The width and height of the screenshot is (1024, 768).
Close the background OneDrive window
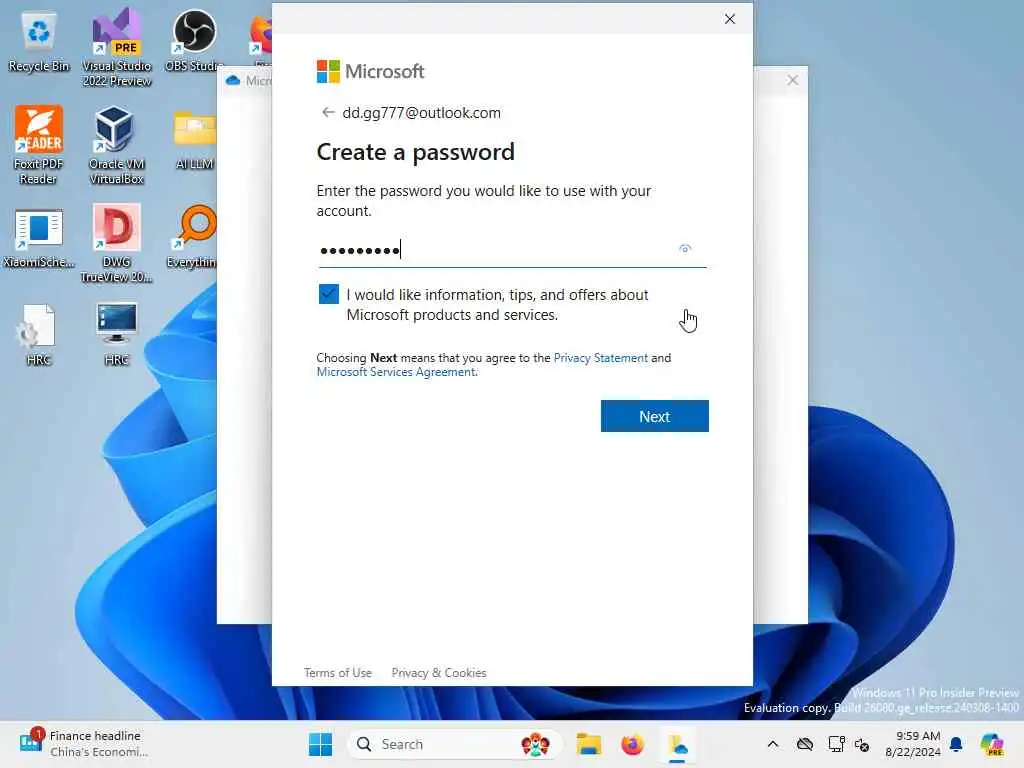[x=792, y=80]
